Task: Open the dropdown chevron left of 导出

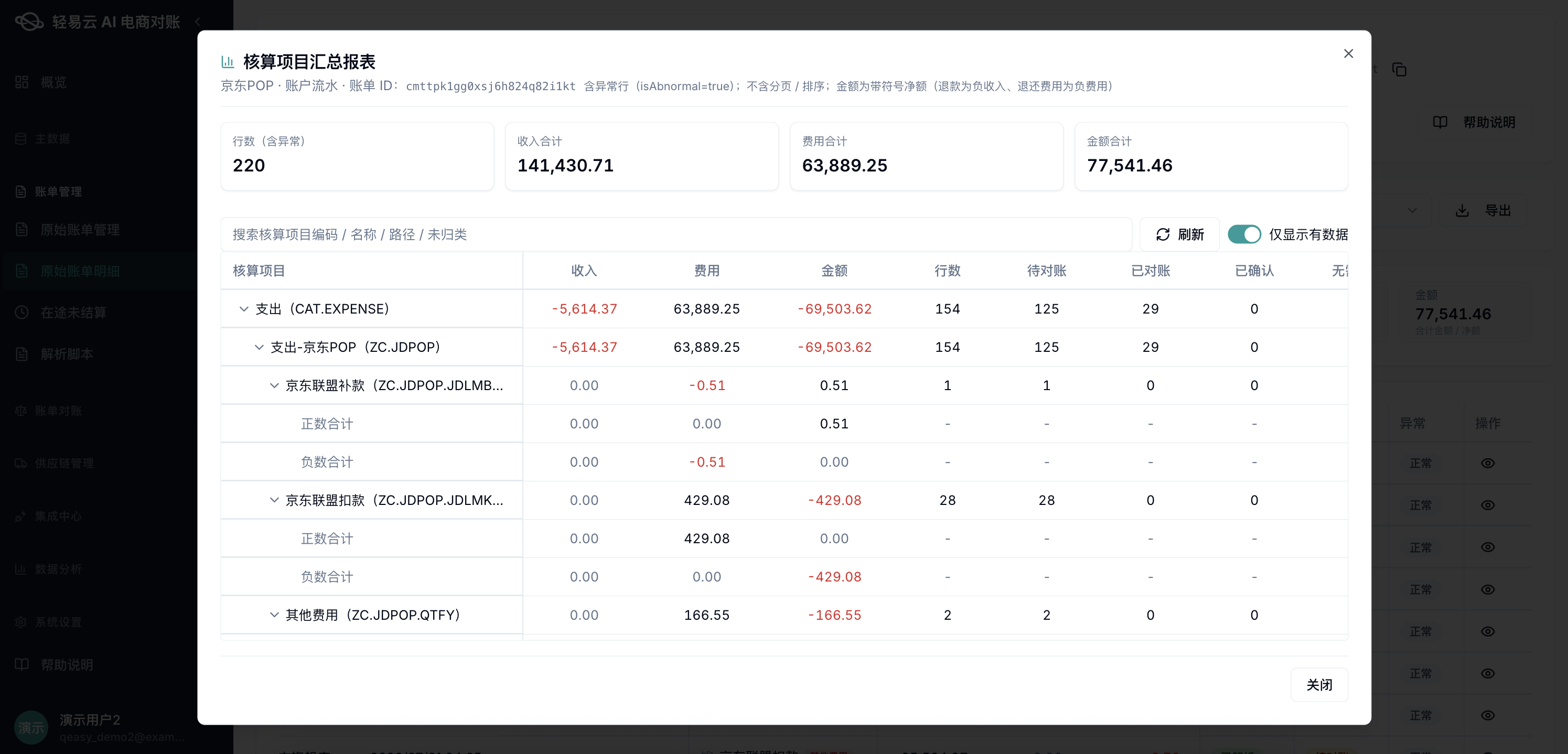Action: point(1412,211)
